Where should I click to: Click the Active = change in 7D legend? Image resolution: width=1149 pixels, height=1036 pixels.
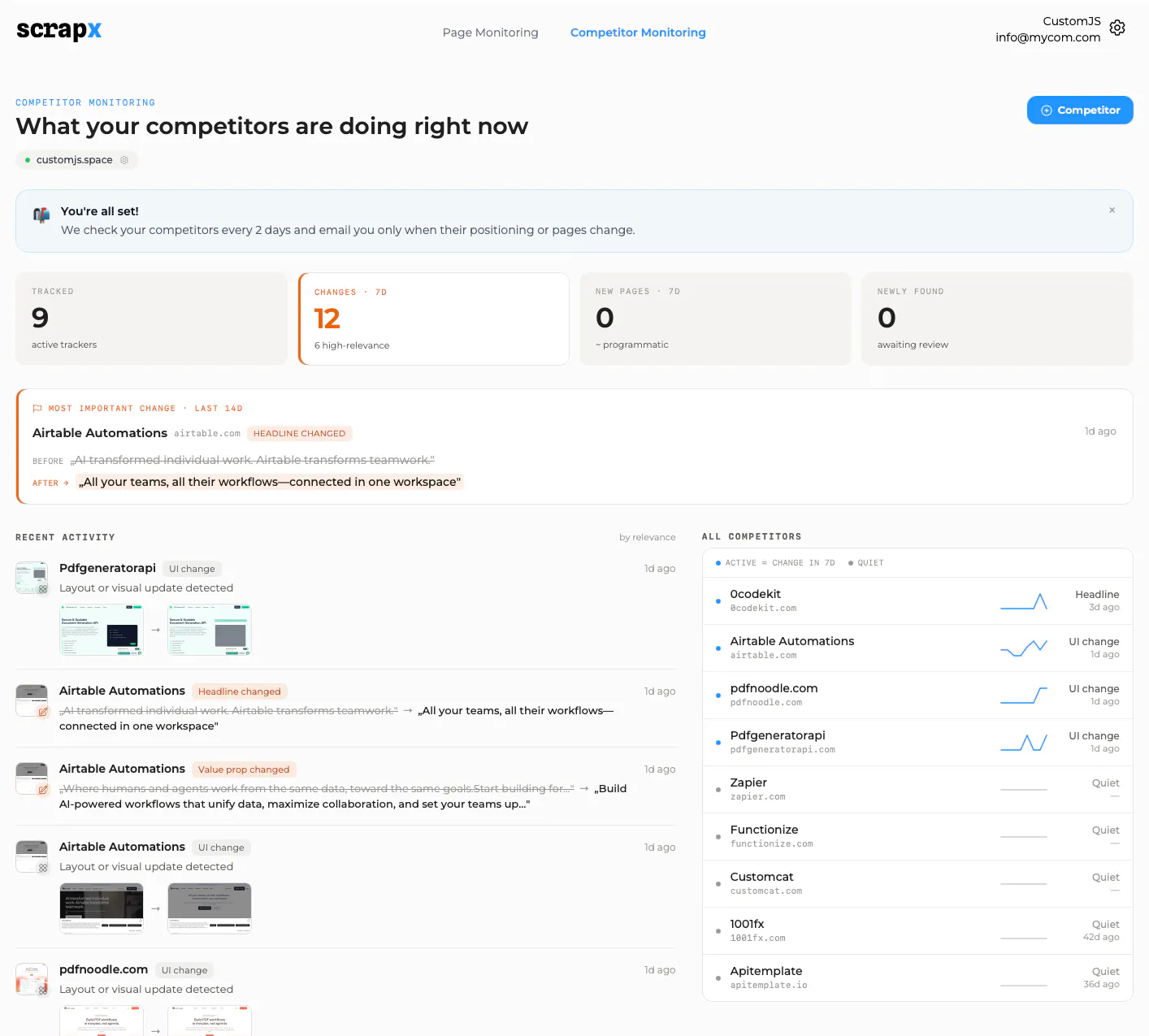[x=775, y=563]
